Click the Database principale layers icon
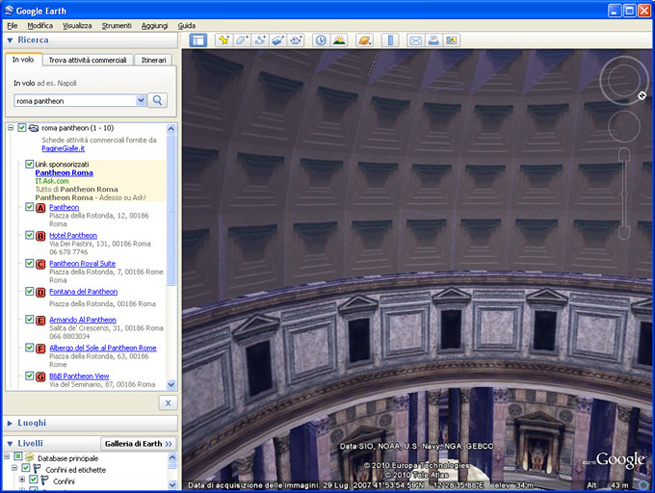Viewport: 655px width, 493px height. click(x=29, y=457)
